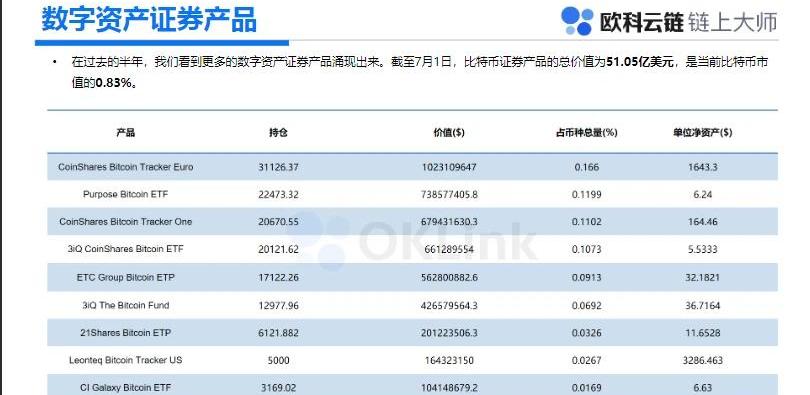This screenshot has height=395, width=810.
Task: Click the 3iQ The Bitcoin Fund cell
Action: (x=126, y=305)
